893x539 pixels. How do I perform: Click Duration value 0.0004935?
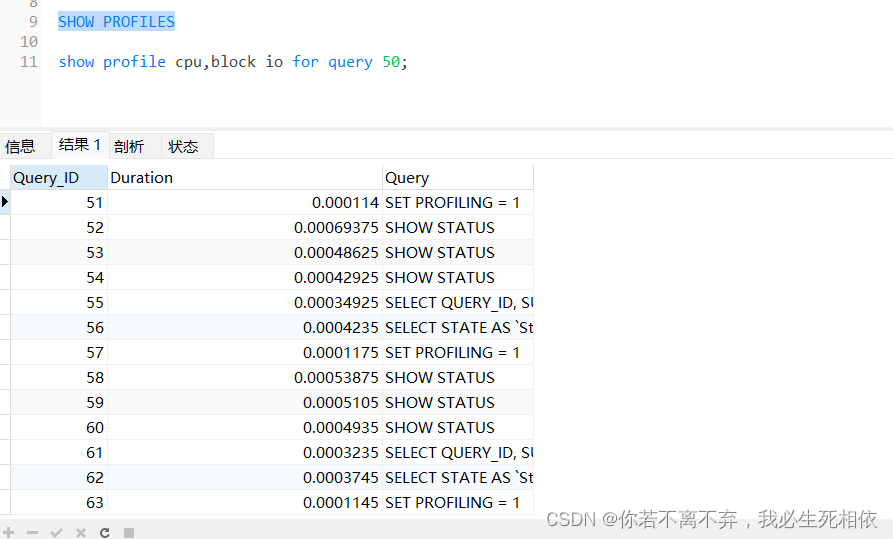click(245, 428)
